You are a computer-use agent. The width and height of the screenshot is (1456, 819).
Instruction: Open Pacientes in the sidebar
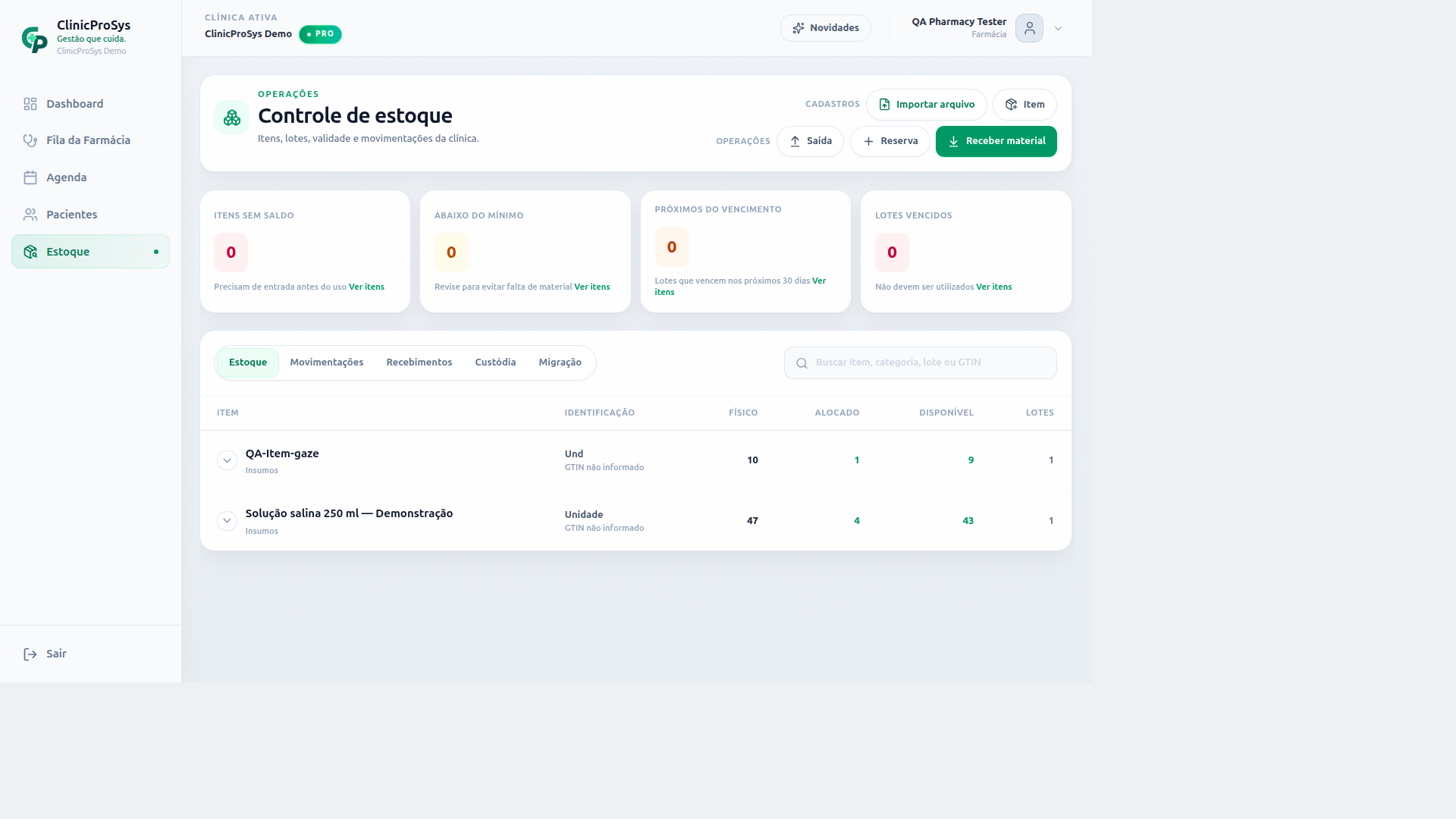[90, 215]
